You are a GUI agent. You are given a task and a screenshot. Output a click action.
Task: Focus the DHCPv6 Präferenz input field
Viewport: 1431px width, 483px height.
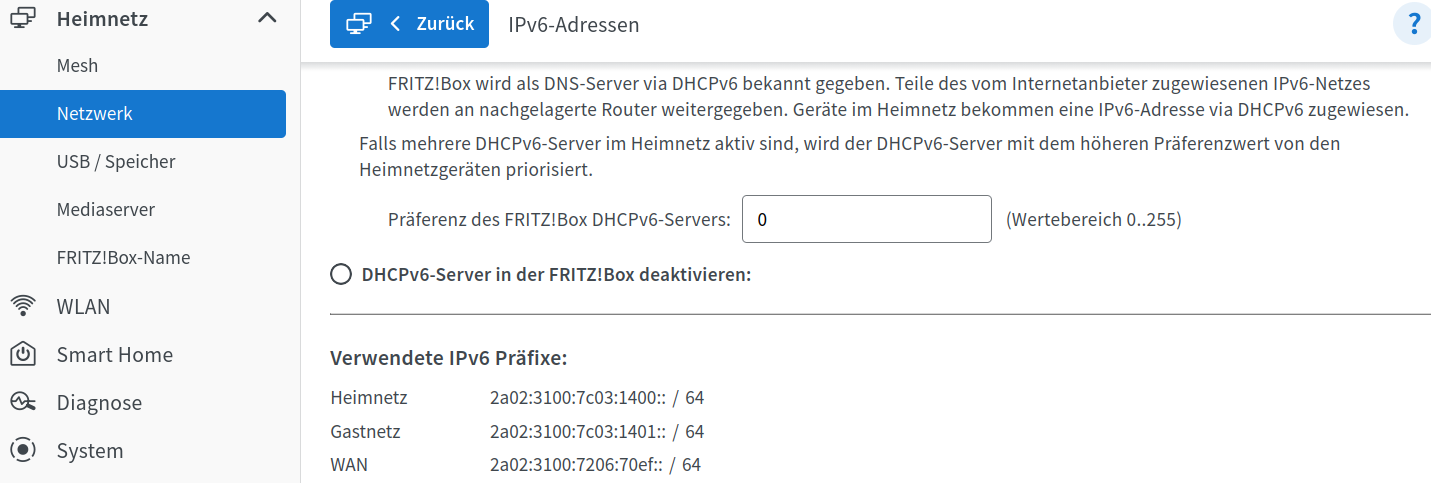click(x=866, y=219)
